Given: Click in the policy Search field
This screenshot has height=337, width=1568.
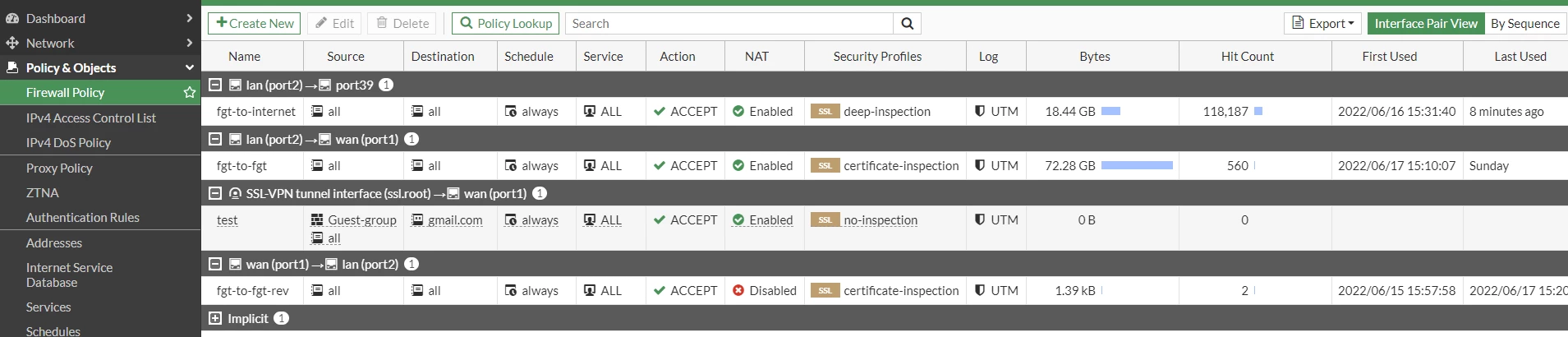Looking at the screenshot, I should [x=729, y=23].
